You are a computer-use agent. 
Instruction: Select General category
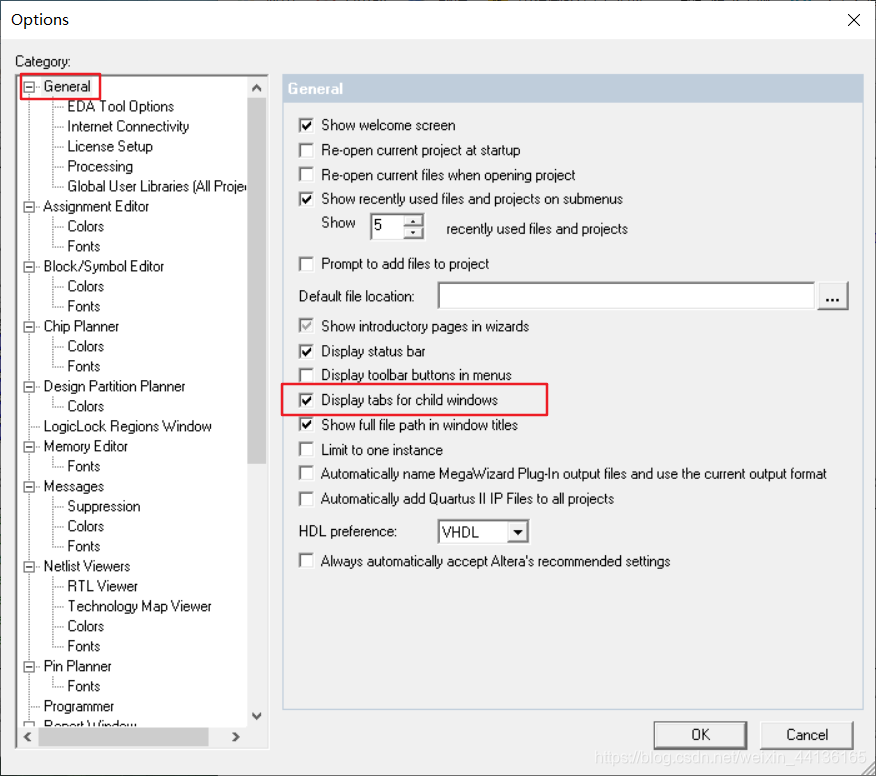[67, 87]
